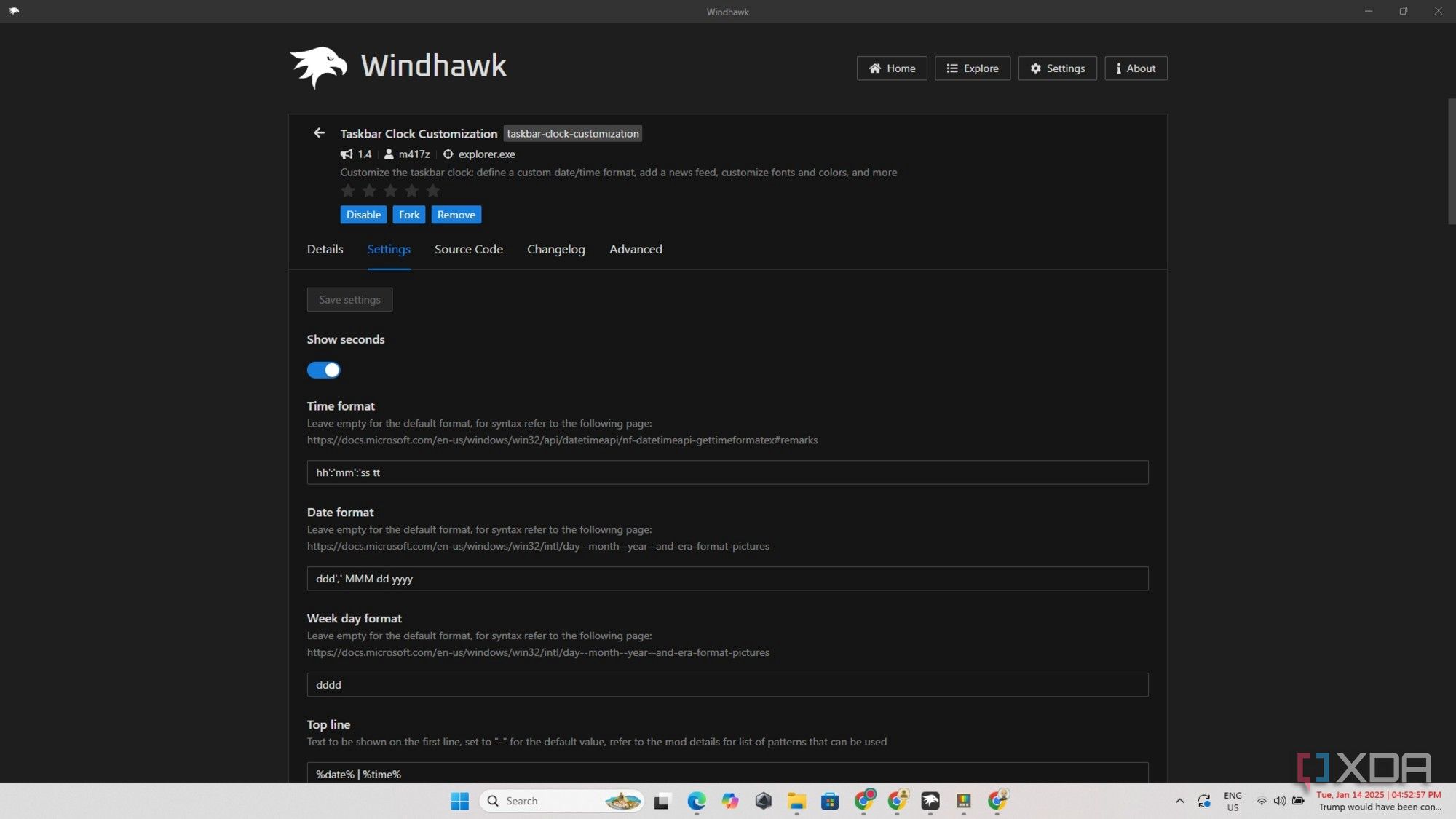Screen dimensions: 1456x819
Task: Click the Windhawk icon on the taskbar
Action: click(x=930, y=802)
